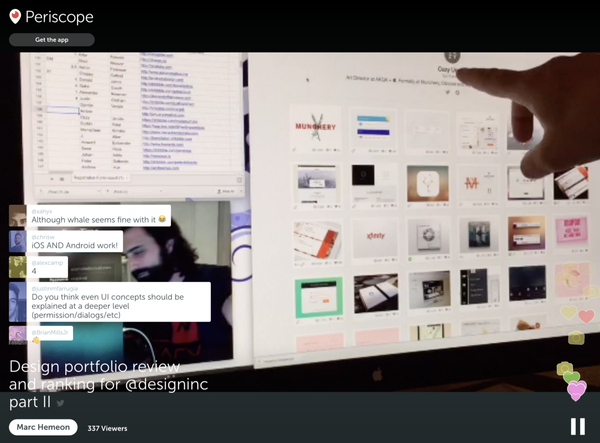Open @xahyx avatar beside whale comment
This screenshot has width=600, height=443.
click(x=18, y=216)
